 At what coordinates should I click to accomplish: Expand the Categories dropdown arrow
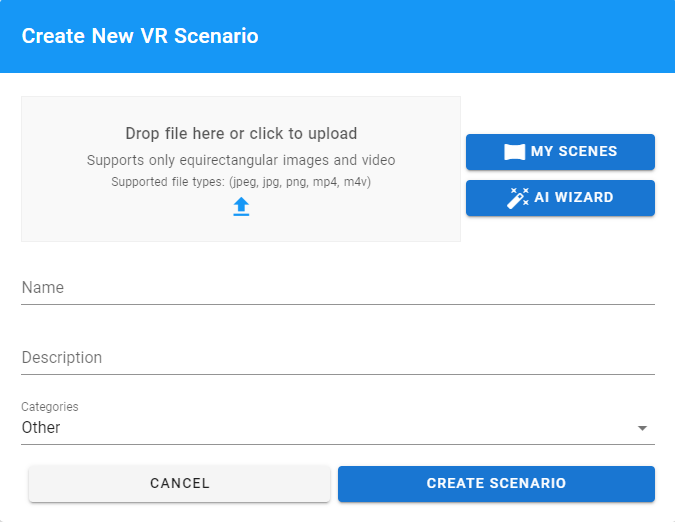(642, 429)
